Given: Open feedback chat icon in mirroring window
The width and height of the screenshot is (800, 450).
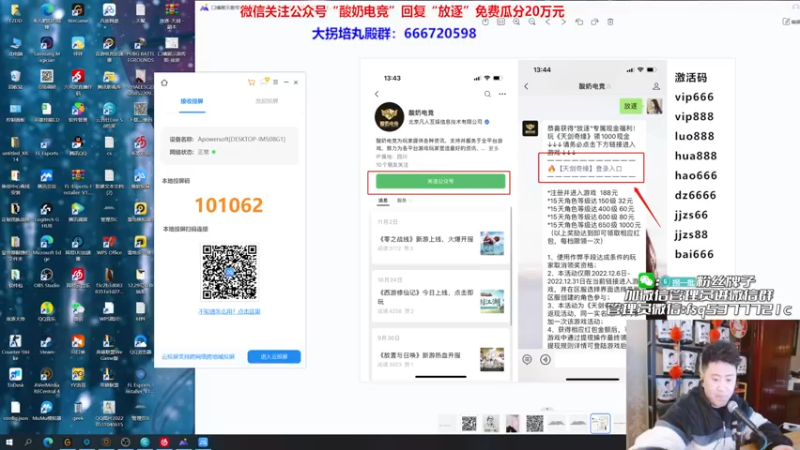Looking at the screenshot, I should coord(264,82).
